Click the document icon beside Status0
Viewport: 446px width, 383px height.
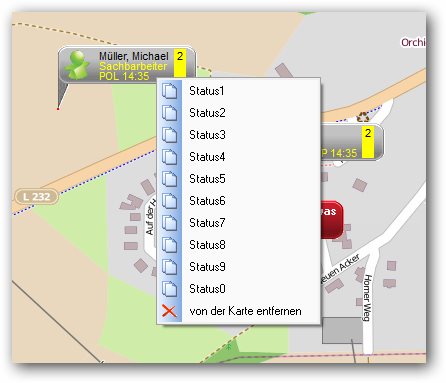(x=170, y=289)
